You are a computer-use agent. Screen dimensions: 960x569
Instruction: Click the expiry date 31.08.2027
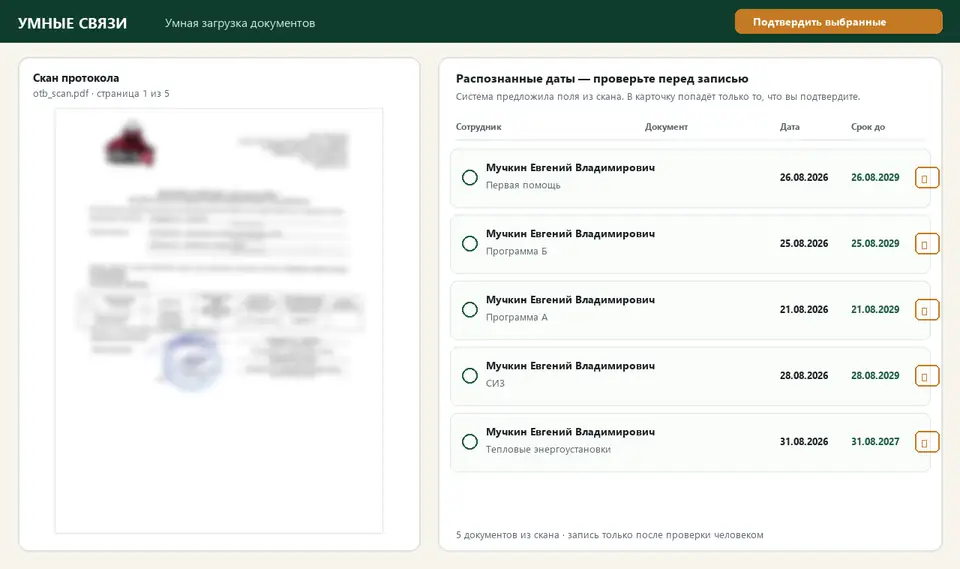875,442
